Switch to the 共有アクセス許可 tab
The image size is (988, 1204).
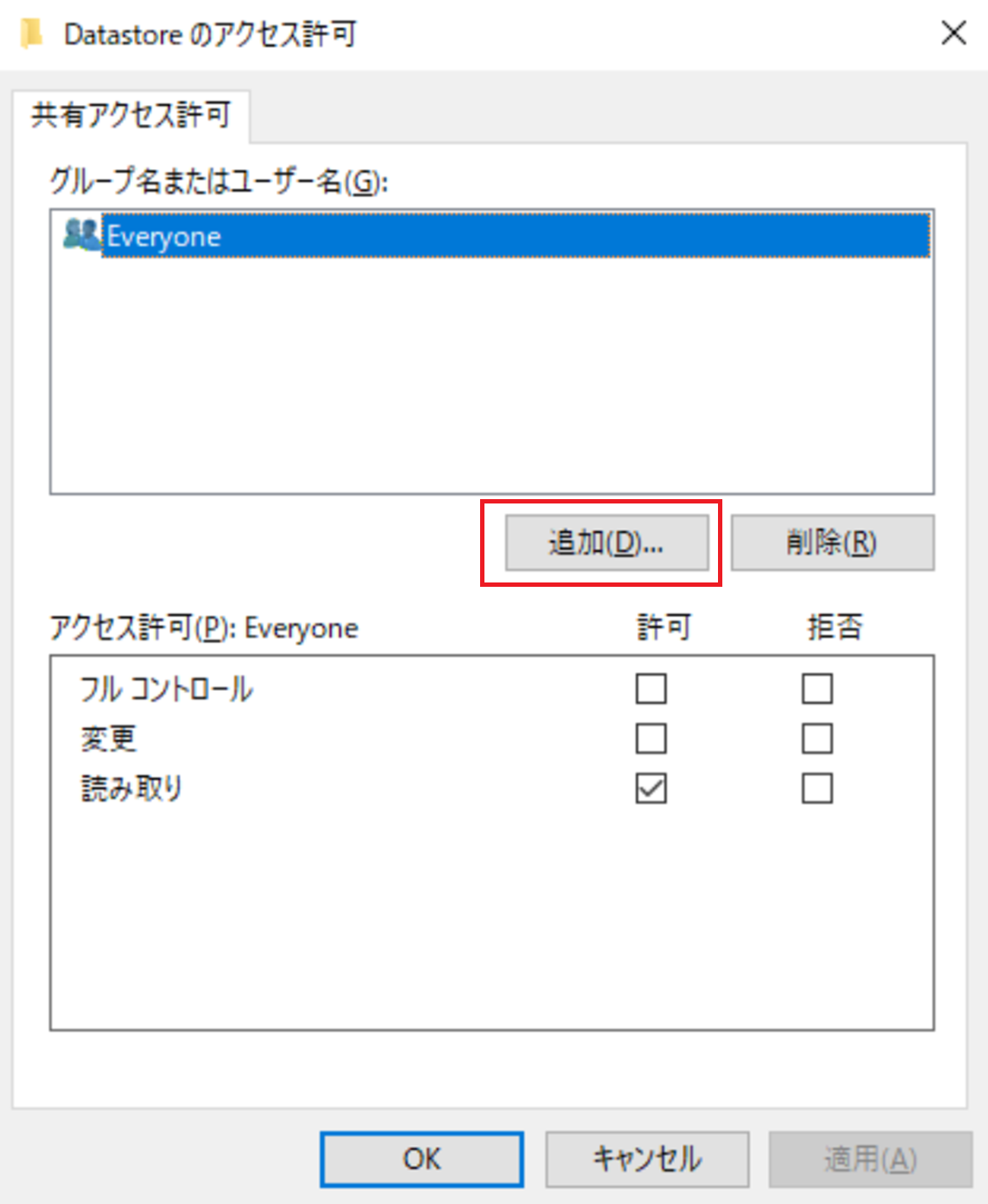tap(131, 115)
